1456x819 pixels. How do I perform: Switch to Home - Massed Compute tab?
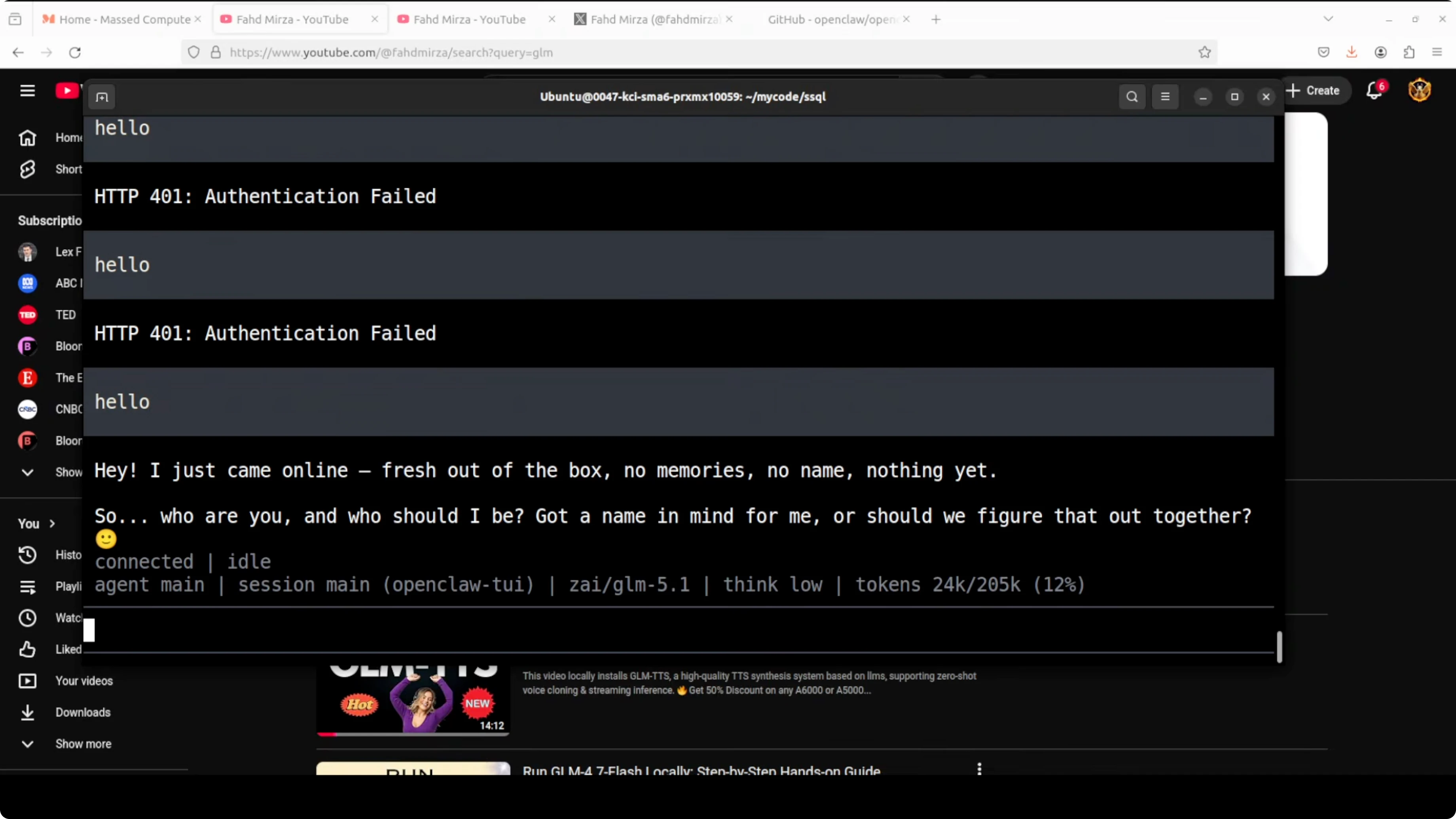pyautogui.click(x=124, y=19)
